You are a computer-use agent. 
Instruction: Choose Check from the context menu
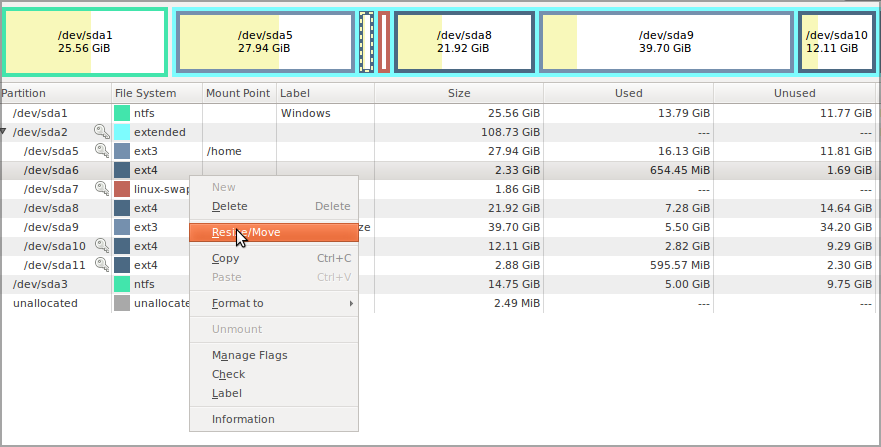228,374
